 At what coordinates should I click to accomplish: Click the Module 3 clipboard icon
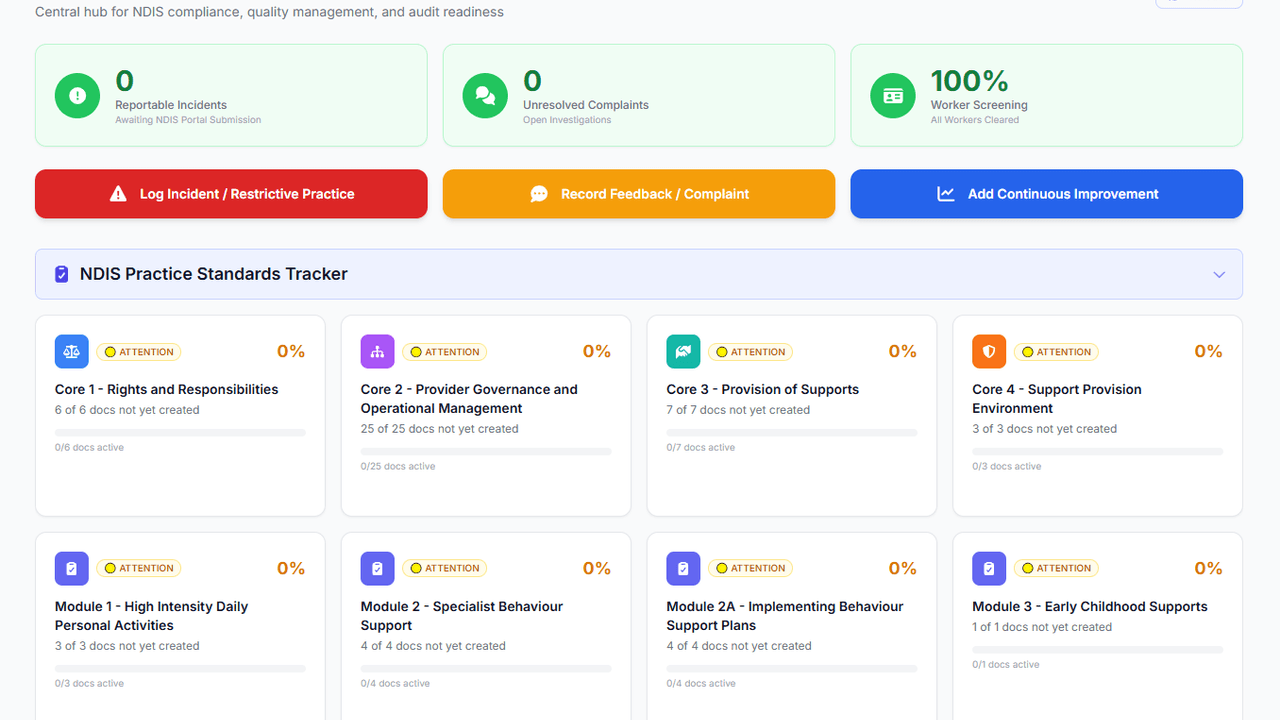point(990,569)
